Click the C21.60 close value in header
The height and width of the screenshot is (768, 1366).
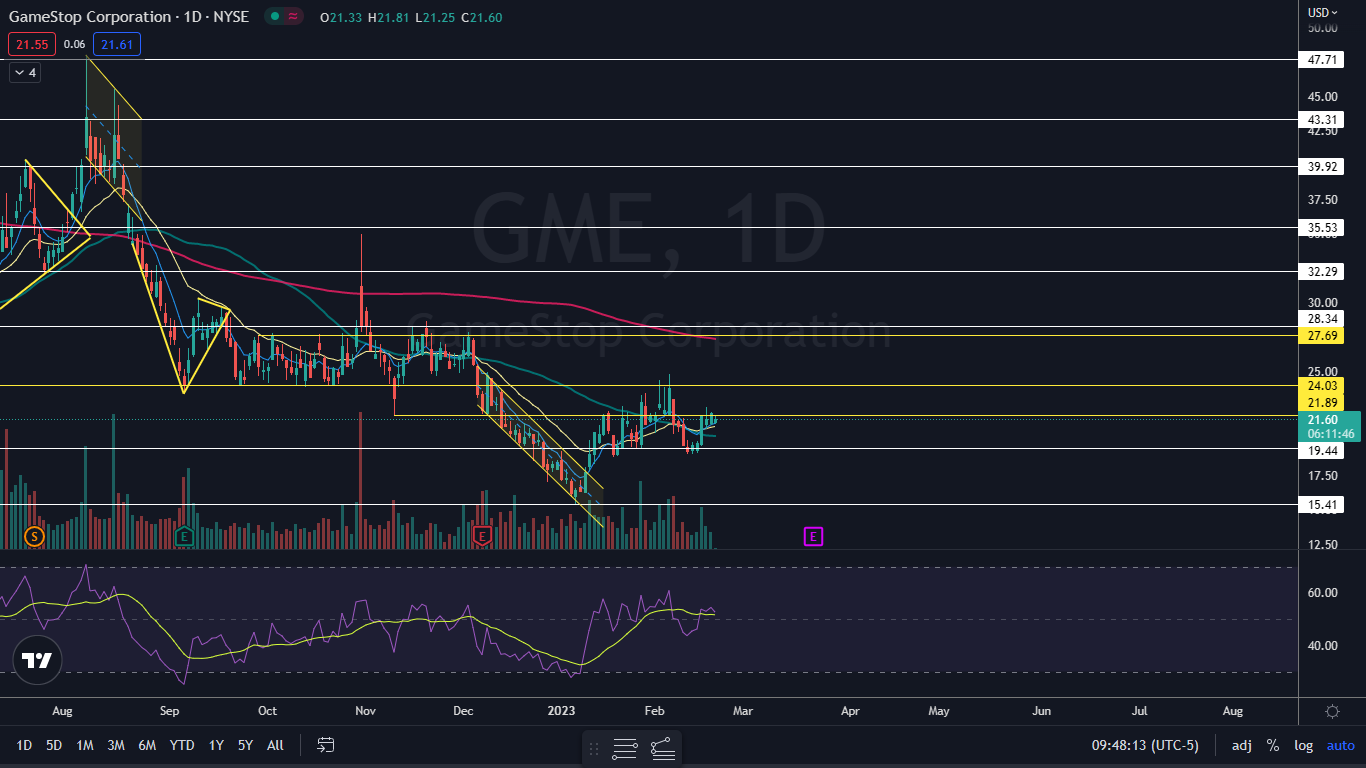click(481, 17)
